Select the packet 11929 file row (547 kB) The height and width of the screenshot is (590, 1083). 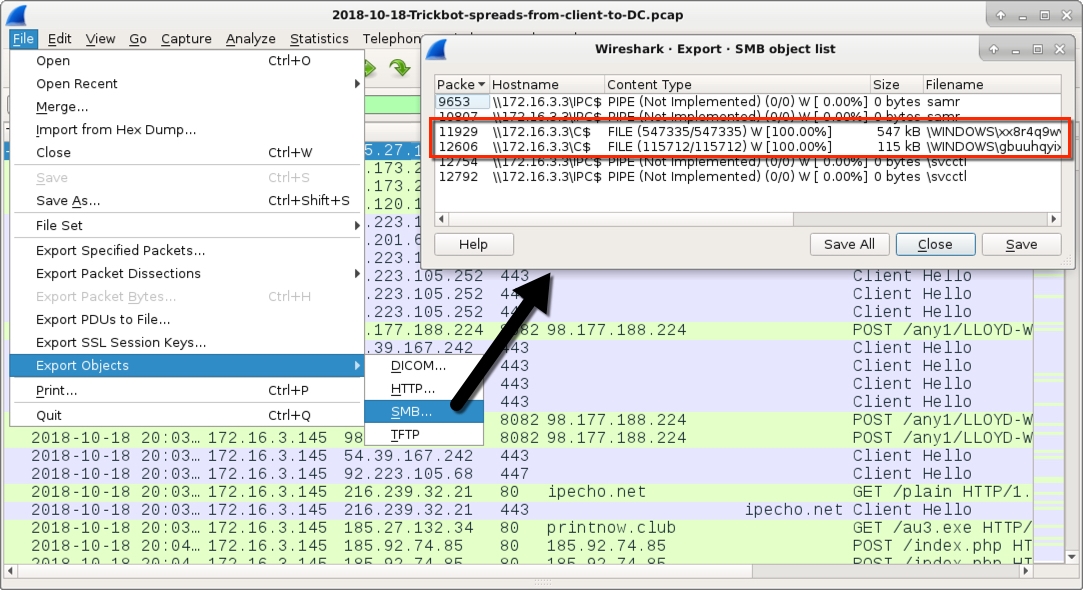748,131
